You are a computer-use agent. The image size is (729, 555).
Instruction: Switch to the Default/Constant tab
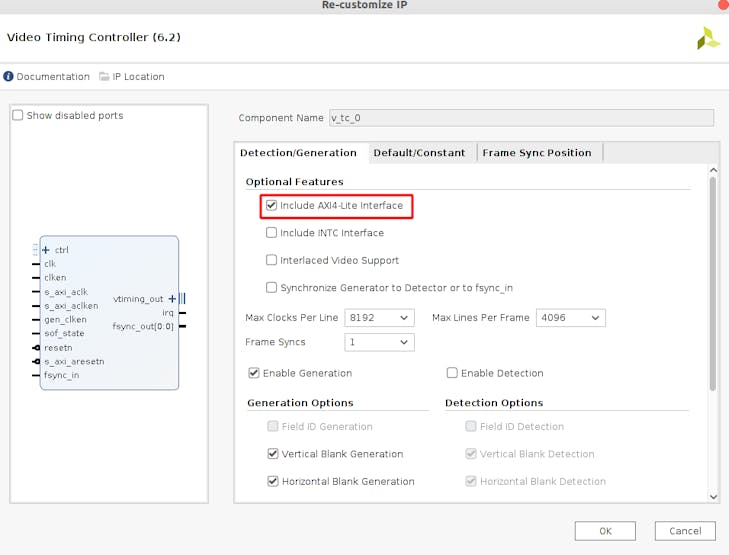click(x=419, y=153)
